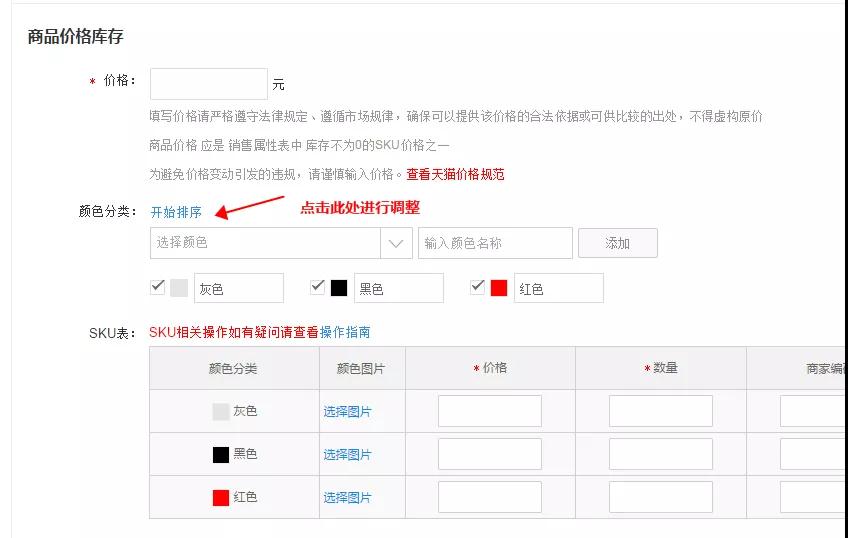Uncheck the 黑色 color checkbox
Image resolution: width=848 pixels, height=538 pixels.
point(317,287)
